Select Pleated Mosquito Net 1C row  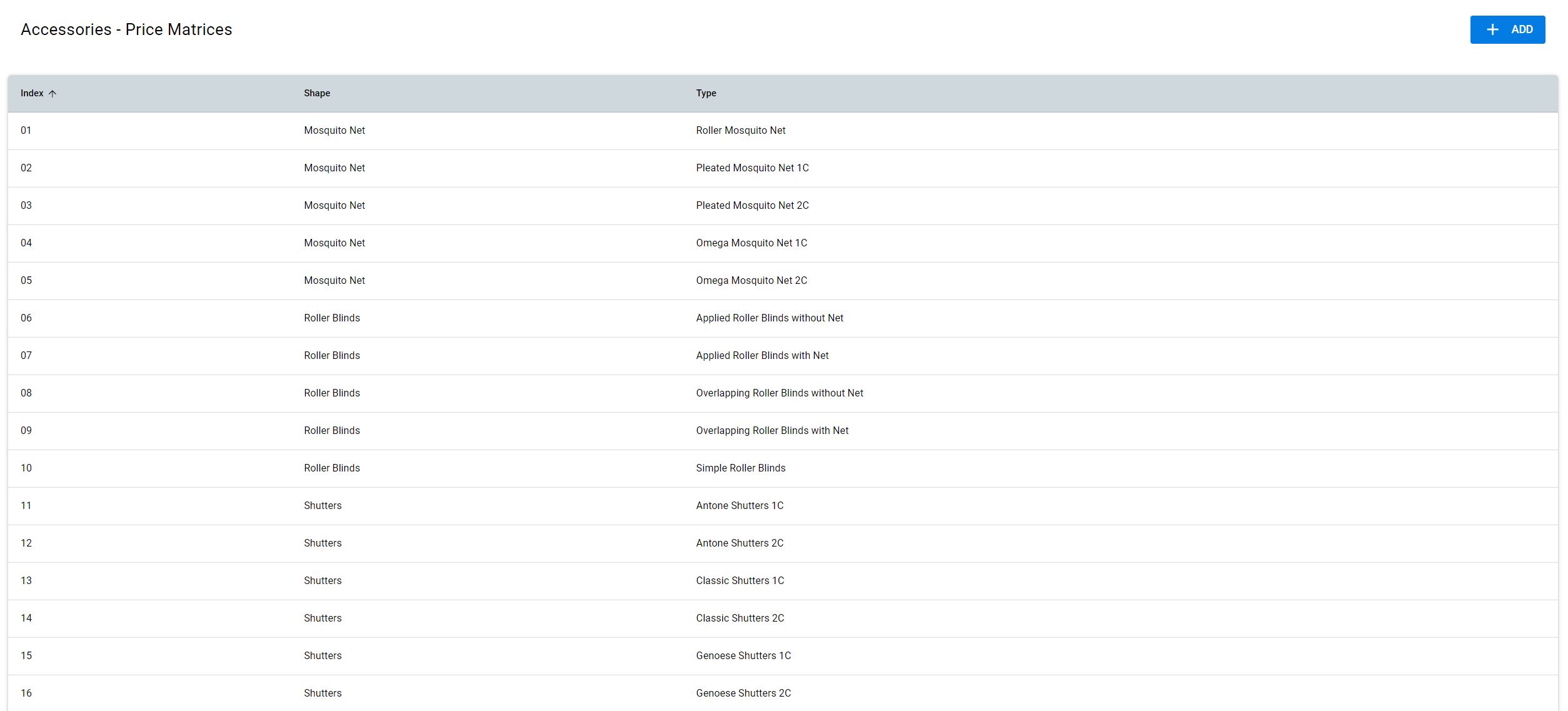click(x=751, y=168)
